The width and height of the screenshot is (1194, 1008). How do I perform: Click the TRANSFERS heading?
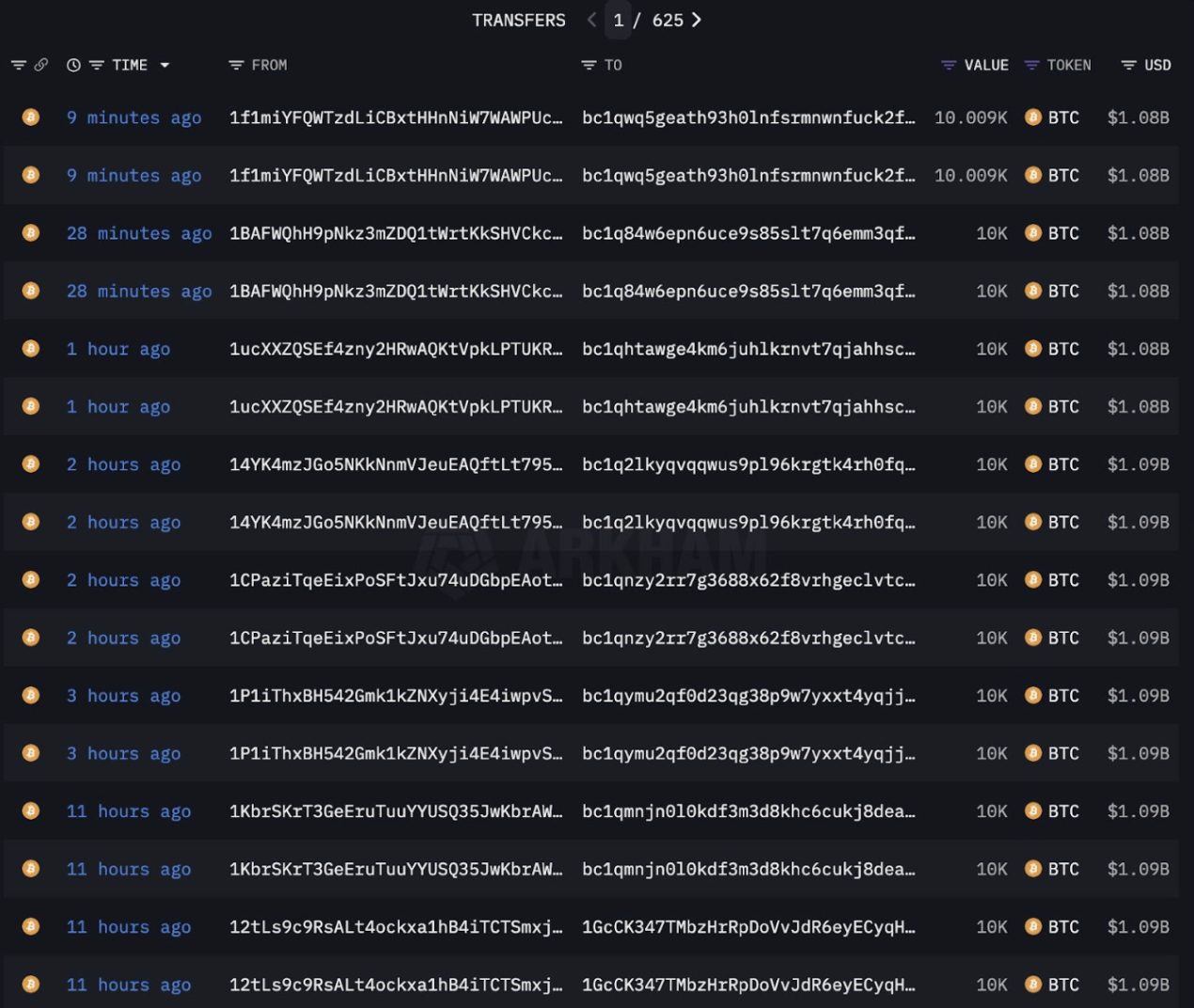coord(519,20)
